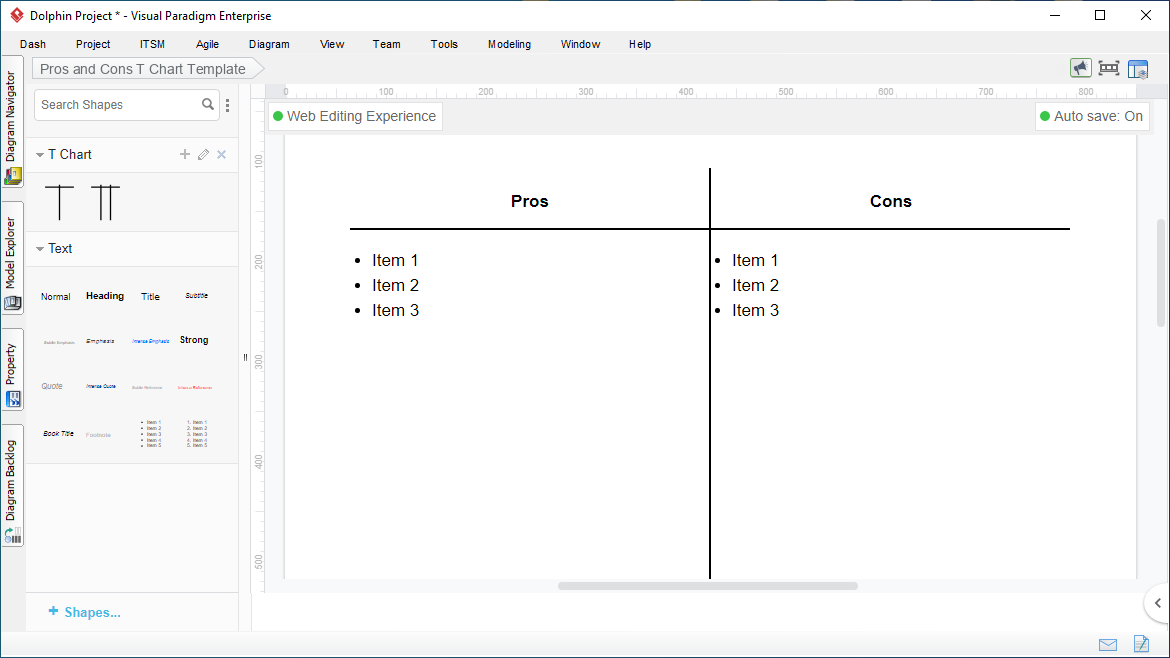This screenshot has width=1170, height=658.
Task: Insert the Normal text style
Action: click(x=55, y=297)
